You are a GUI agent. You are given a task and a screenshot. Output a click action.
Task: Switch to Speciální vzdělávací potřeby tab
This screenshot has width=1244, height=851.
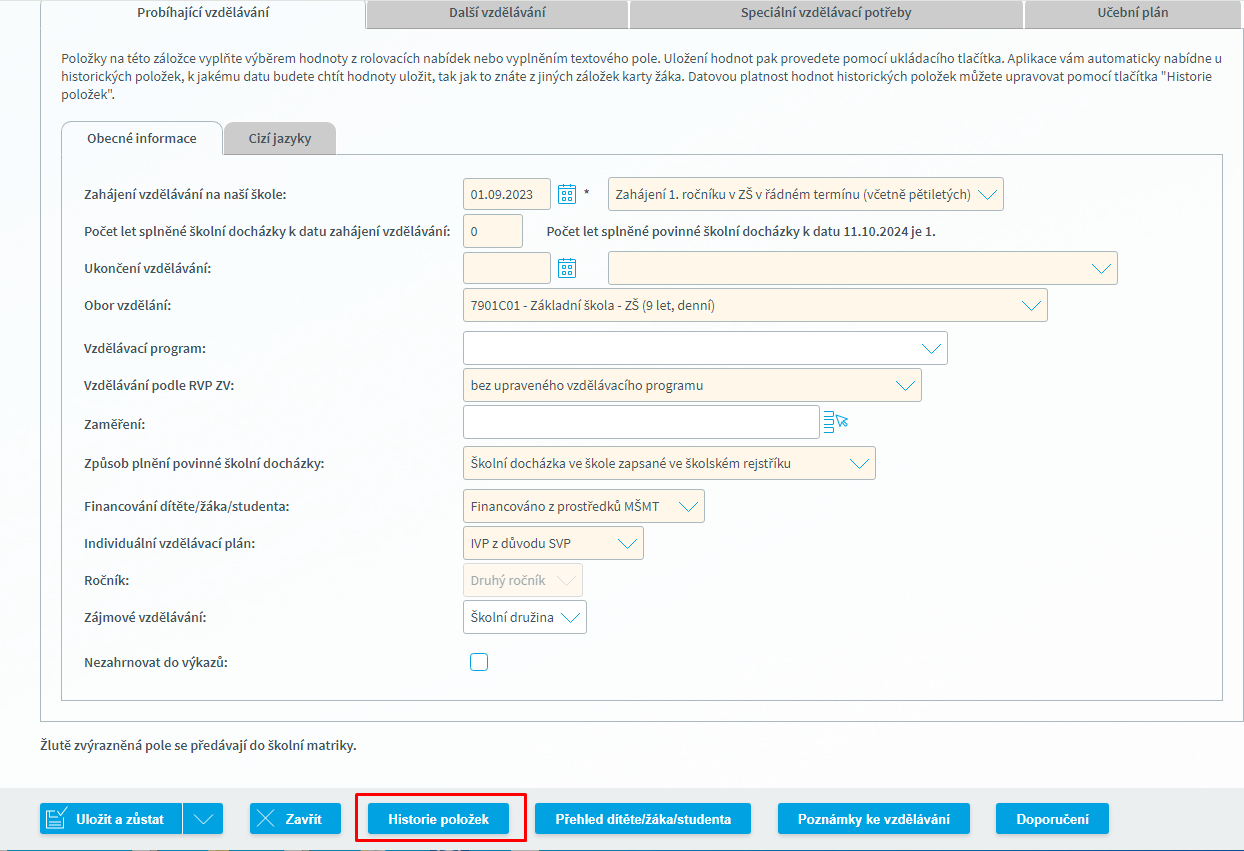(826, 13)
